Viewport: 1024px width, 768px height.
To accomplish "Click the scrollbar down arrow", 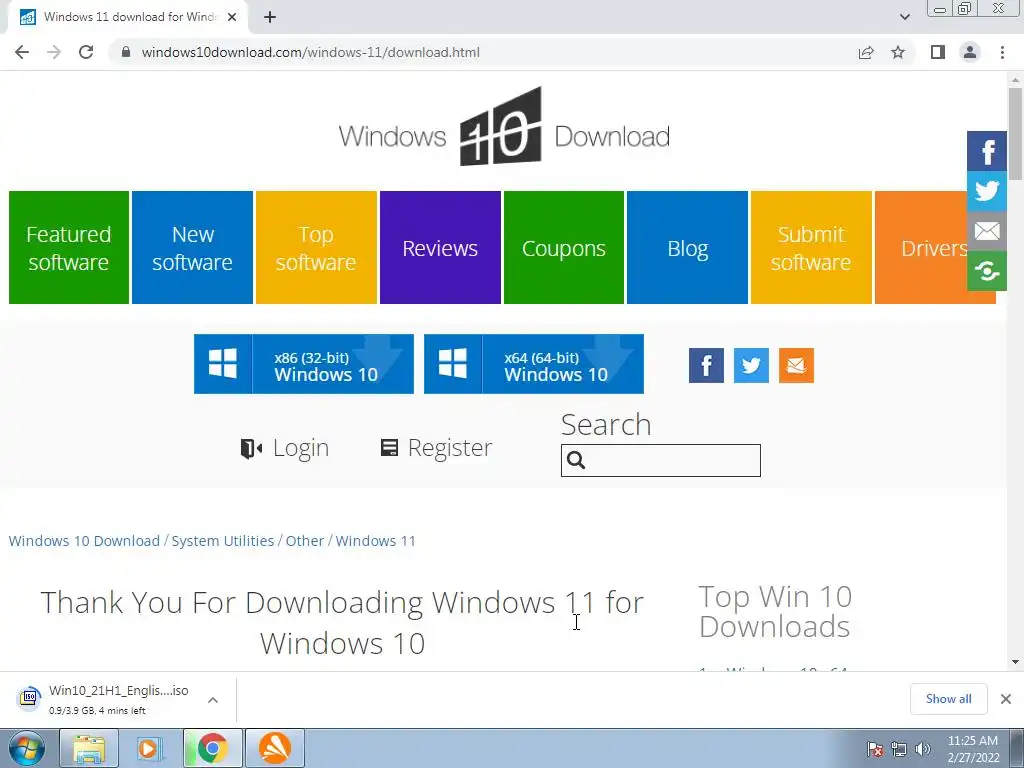I will (x=1015, y=662).
